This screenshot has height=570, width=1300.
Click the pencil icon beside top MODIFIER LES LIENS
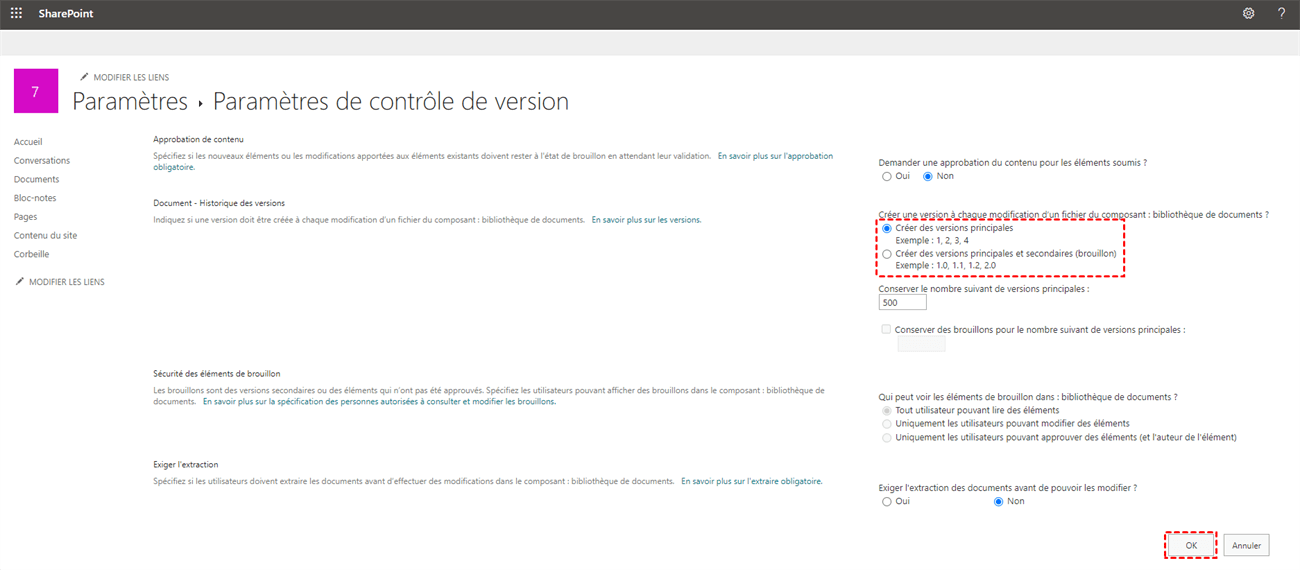[x=84, y=77]
